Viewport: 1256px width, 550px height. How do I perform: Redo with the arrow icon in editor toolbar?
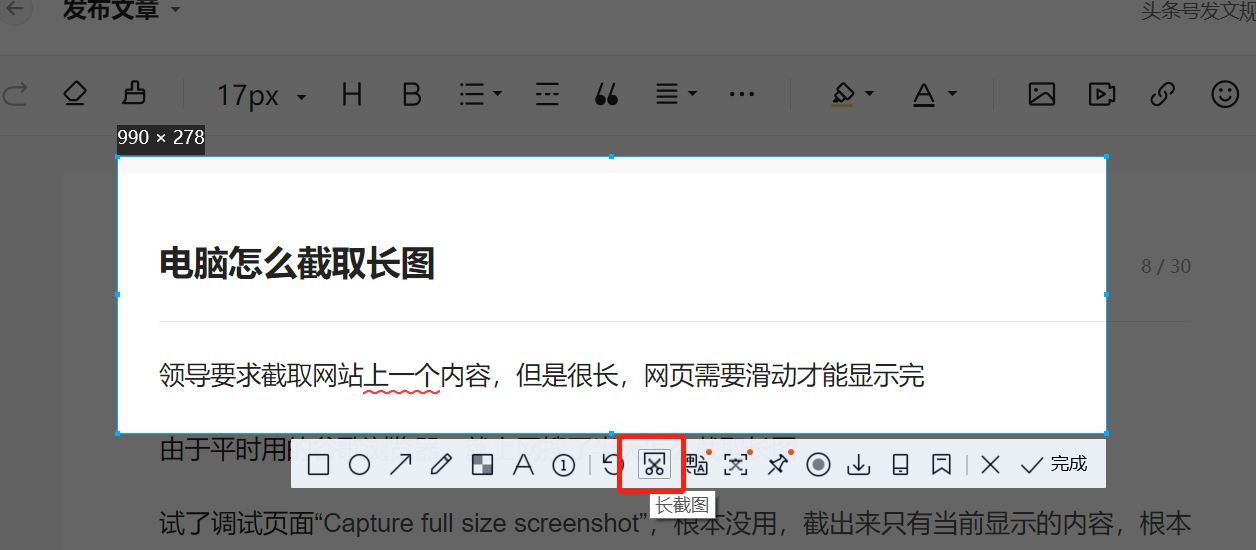tap(14, 95)
